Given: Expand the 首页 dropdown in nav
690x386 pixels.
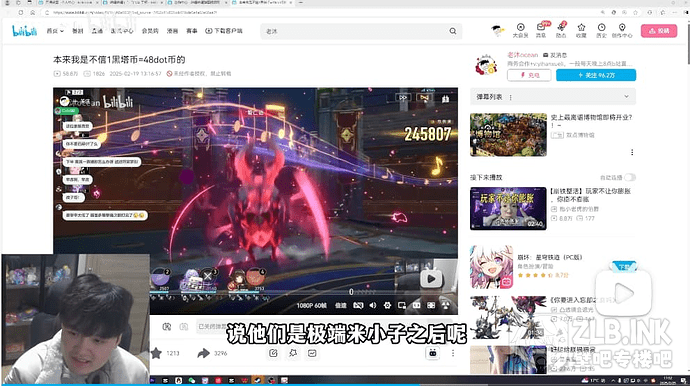Looking at the screenshot, I should point(55,31).
